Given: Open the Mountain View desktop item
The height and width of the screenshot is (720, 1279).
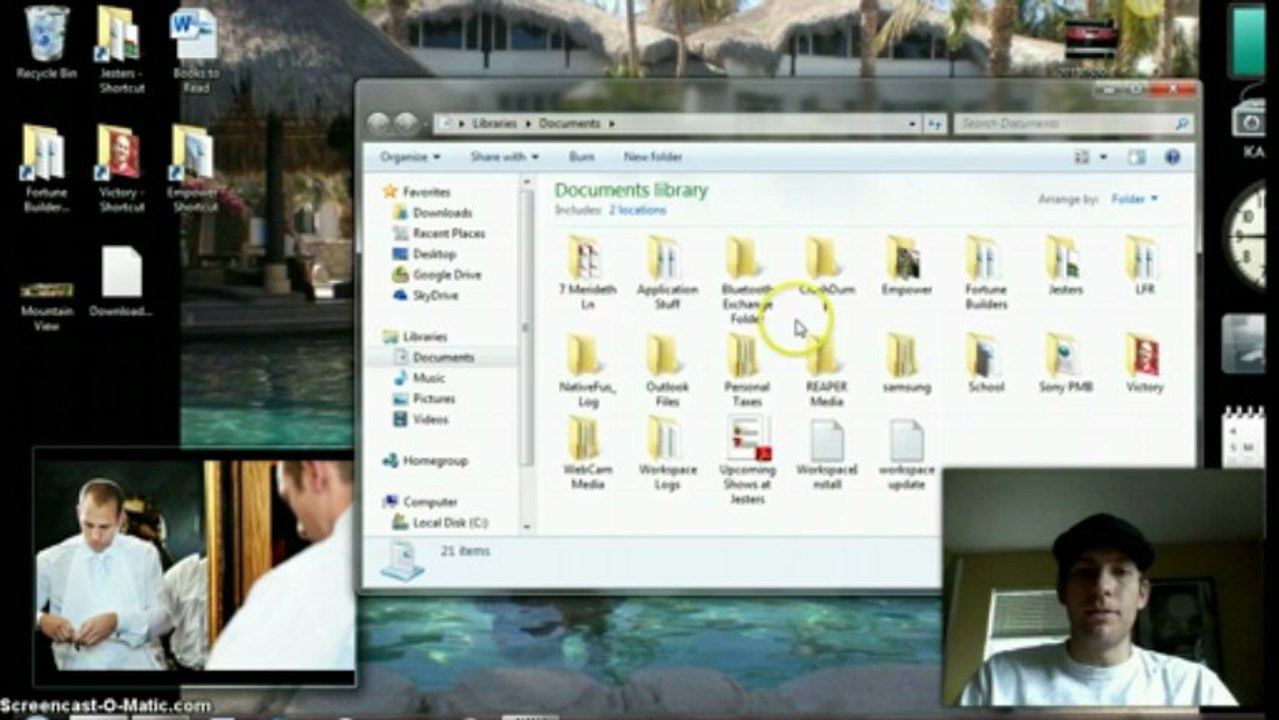Looking at the screenshot, I should click(47, 305).
